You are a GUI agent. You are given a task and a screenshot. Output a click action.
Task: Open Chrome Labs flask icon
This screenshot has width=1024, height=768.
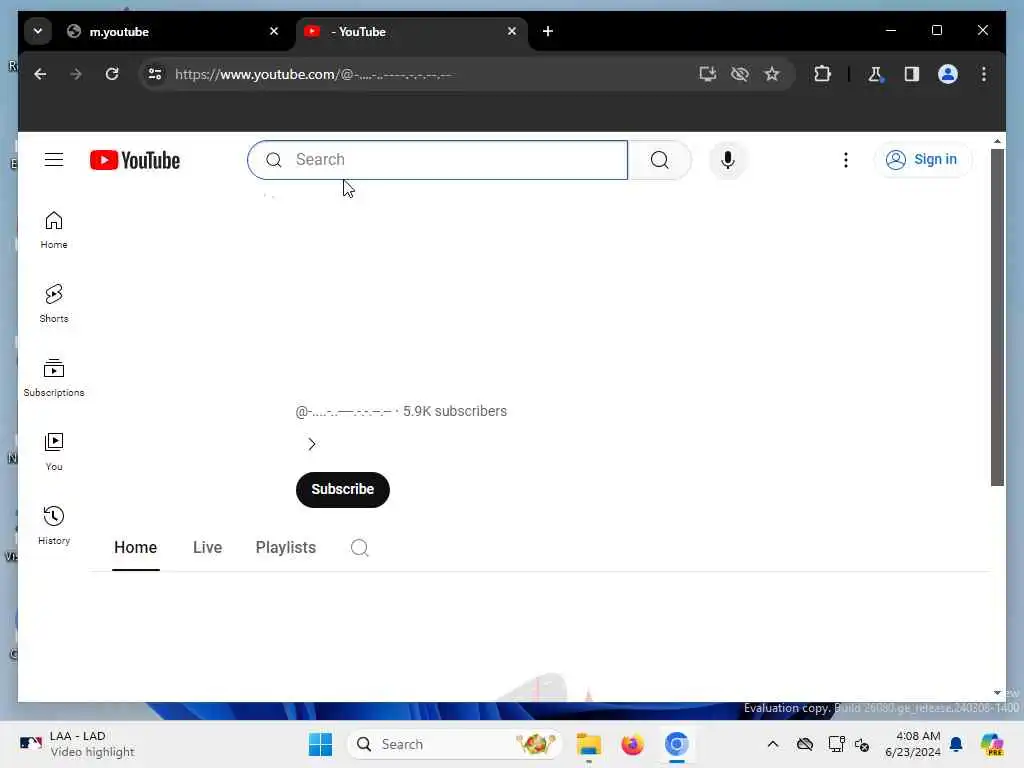pyautogui.click(x=875, y=74)
